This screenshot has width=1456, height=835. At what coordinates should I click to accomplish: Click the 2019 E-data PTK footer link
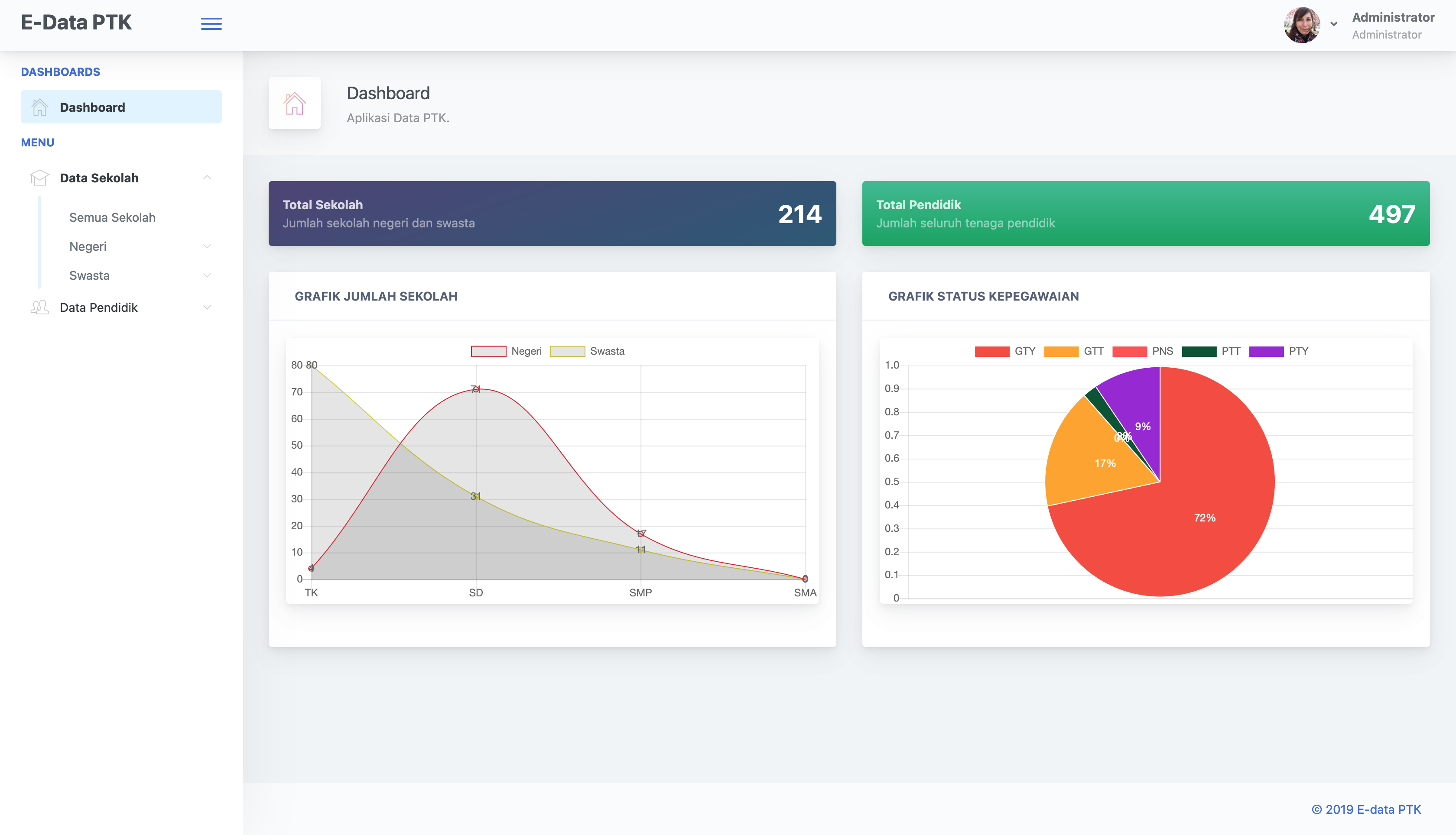1366,809
